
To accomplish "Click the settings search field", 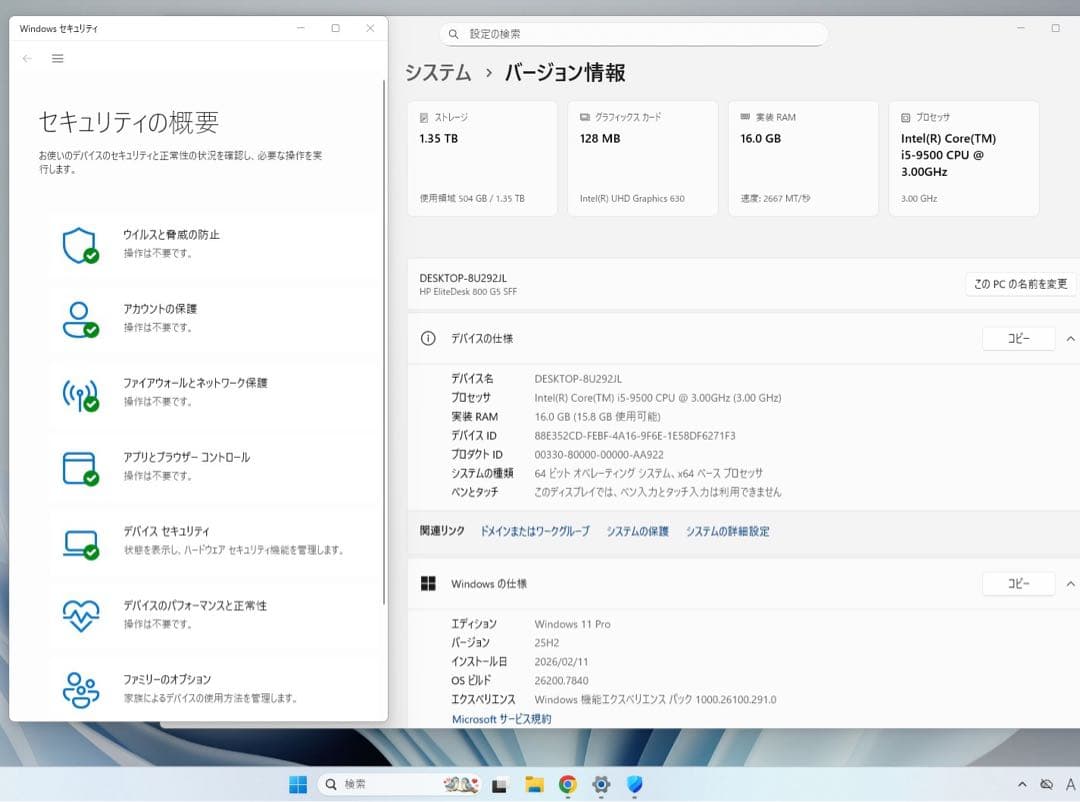I will [x=634, y=34].
